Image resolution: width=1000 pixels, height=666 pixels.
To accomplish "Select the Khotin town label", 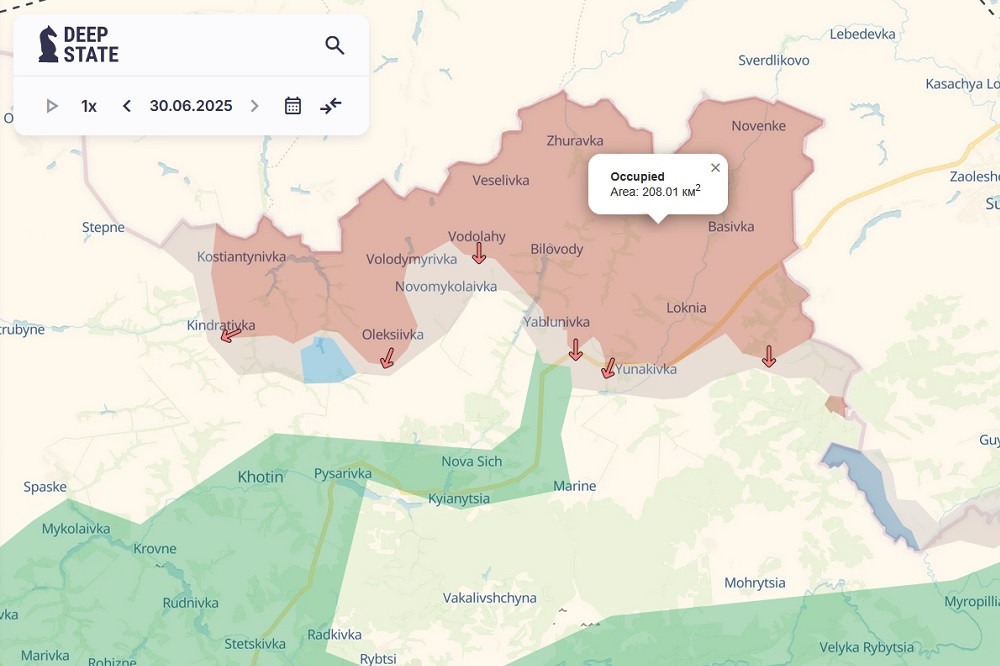I will (x=261, y=477).
